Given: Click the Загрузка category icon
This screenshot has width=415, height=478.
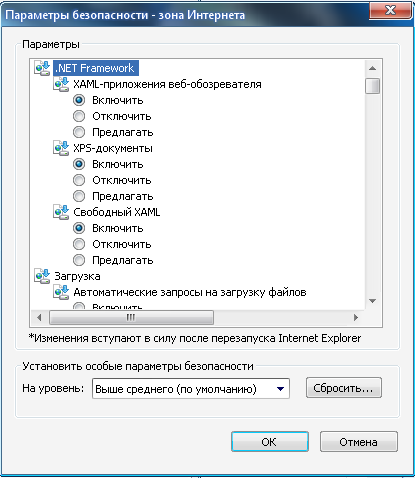Looking at the screenshot, I should [42, 276].
